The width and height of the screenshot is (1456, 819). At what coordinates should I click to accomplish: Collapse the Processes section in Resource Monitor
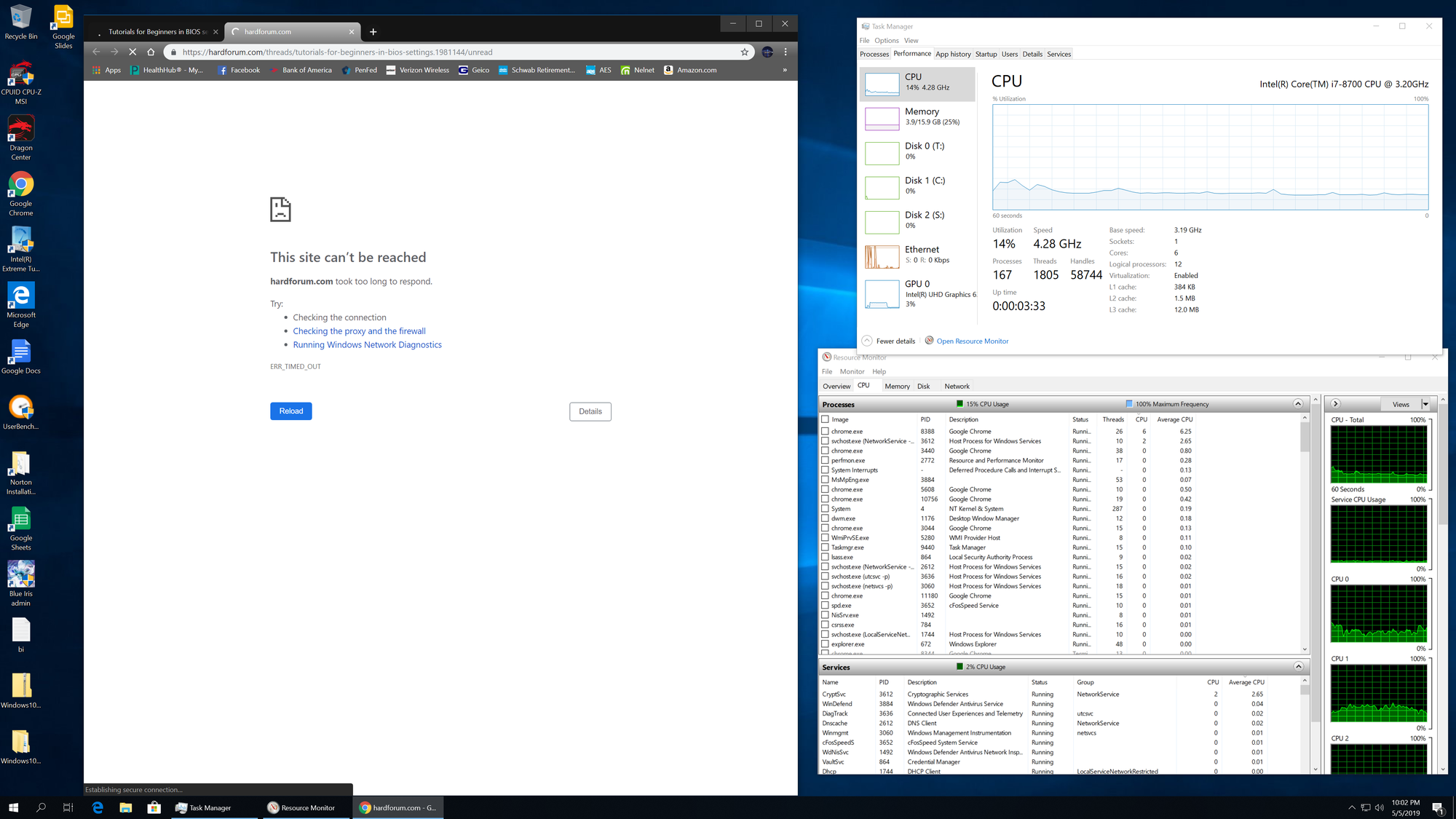coord(1297,404)
